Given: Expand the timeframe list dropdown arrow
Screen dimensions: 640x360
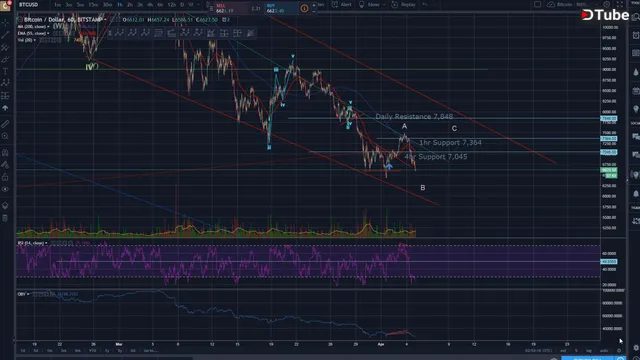Looking at the screenshot, I should click(x=199, y=4).
